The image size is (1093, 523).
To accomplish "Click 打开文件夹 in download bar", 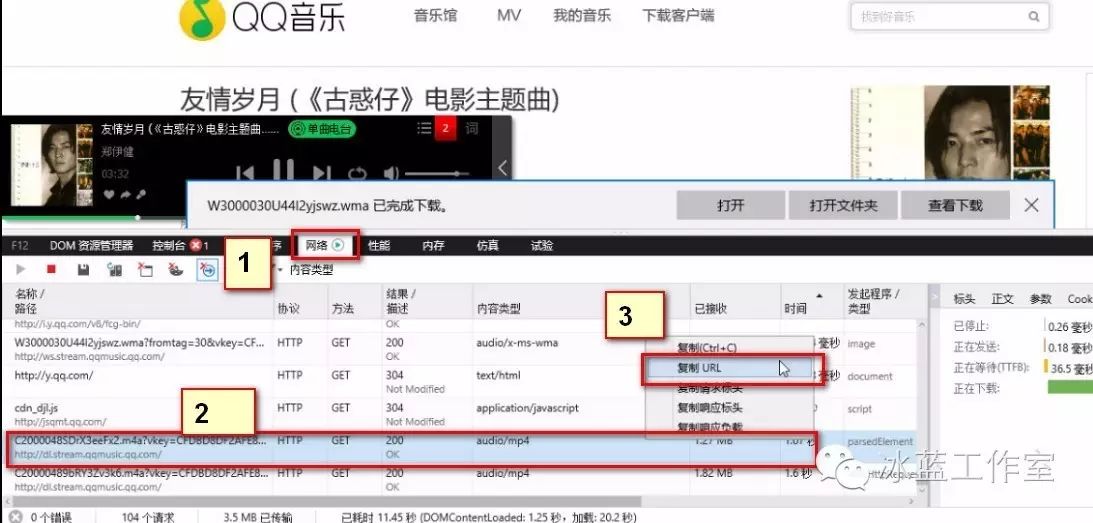I will (843, 205).
